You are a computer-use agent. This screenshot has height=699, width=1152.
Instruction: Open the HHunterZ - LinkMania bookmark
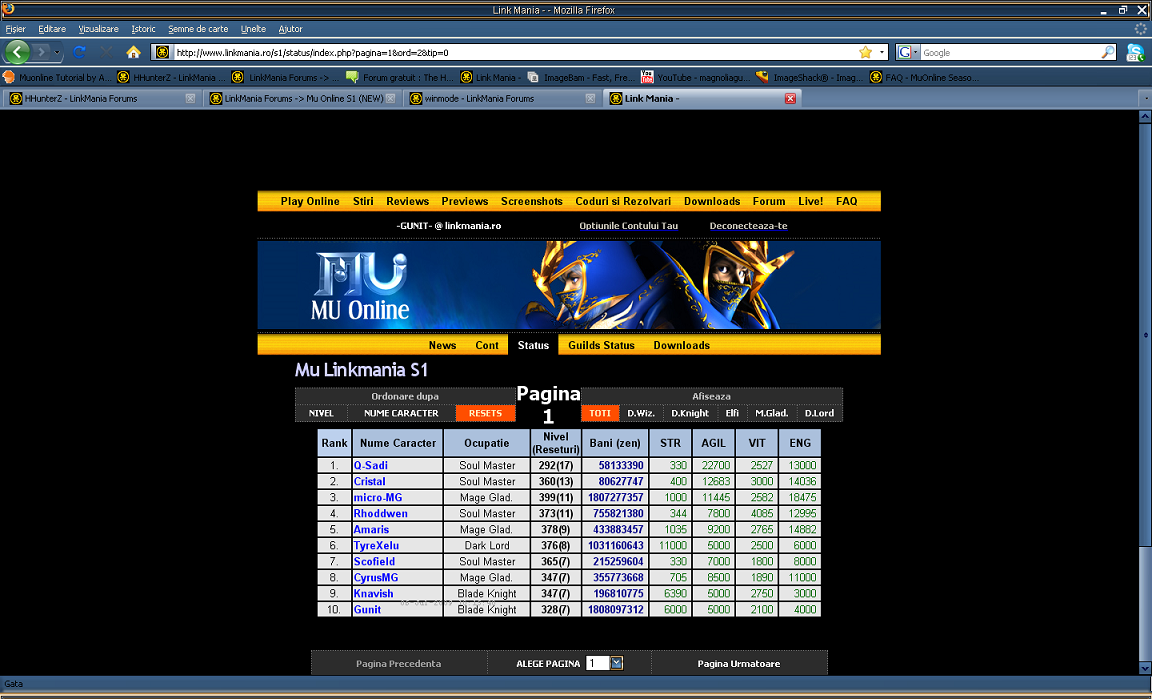pyautogui.click(x=173, y=77)
